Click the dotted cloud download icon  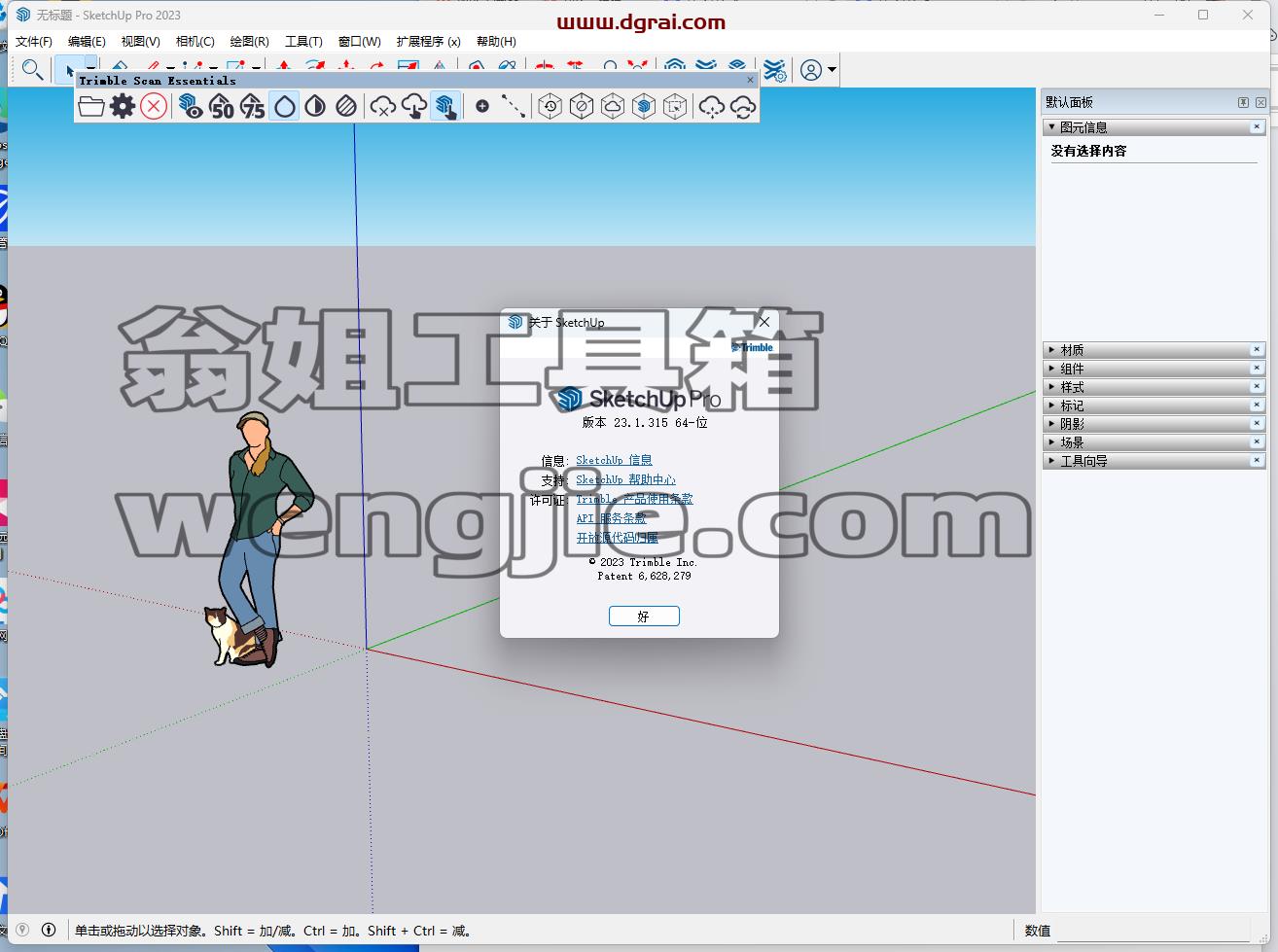coord(712,106)
